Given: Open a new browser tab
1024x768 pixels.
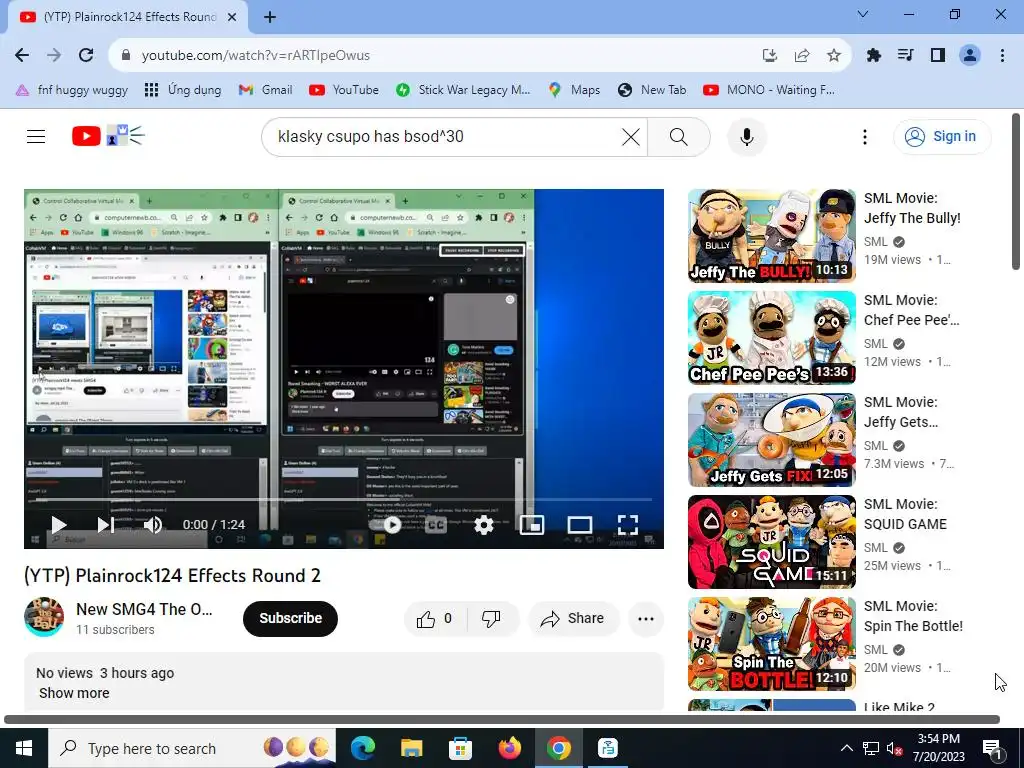Looking at the screenshot, I should pyautogui.click(x=270, y=17).
